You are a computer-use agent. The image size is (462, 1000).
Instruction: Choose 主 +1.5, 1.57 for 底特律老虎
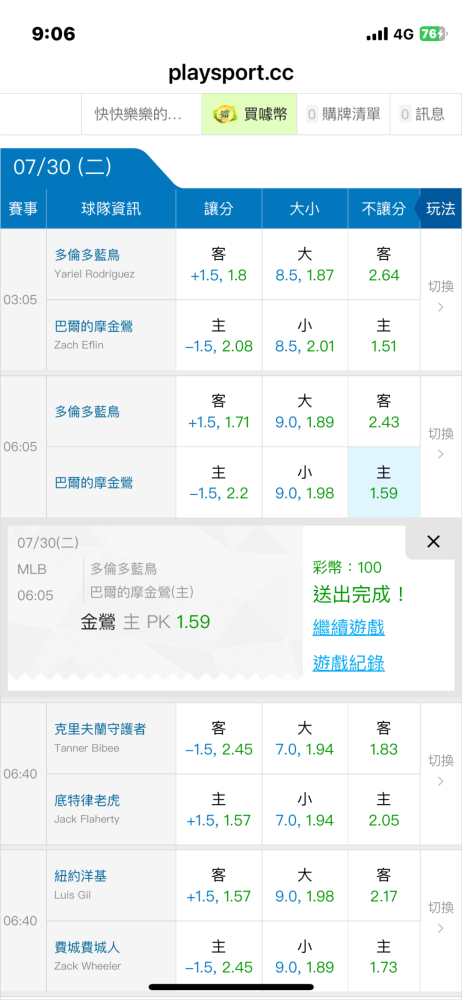(219, 809)
